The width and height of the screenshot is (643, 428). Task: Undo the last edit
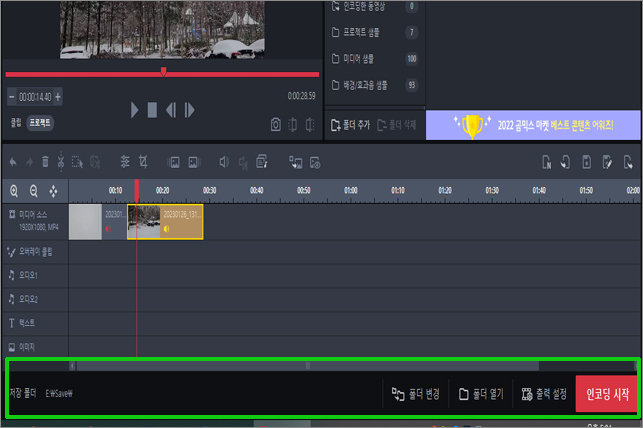coord(13,162)
